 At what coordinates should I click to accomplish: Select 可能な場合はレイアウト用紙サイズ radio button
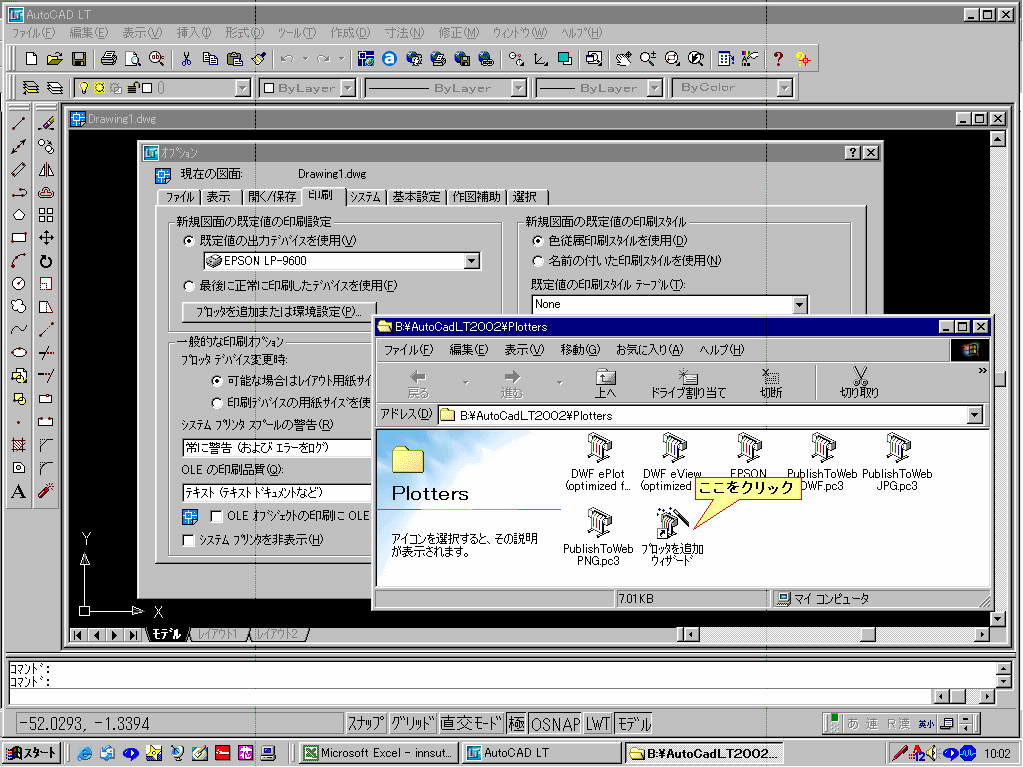[x=217, y=380]
